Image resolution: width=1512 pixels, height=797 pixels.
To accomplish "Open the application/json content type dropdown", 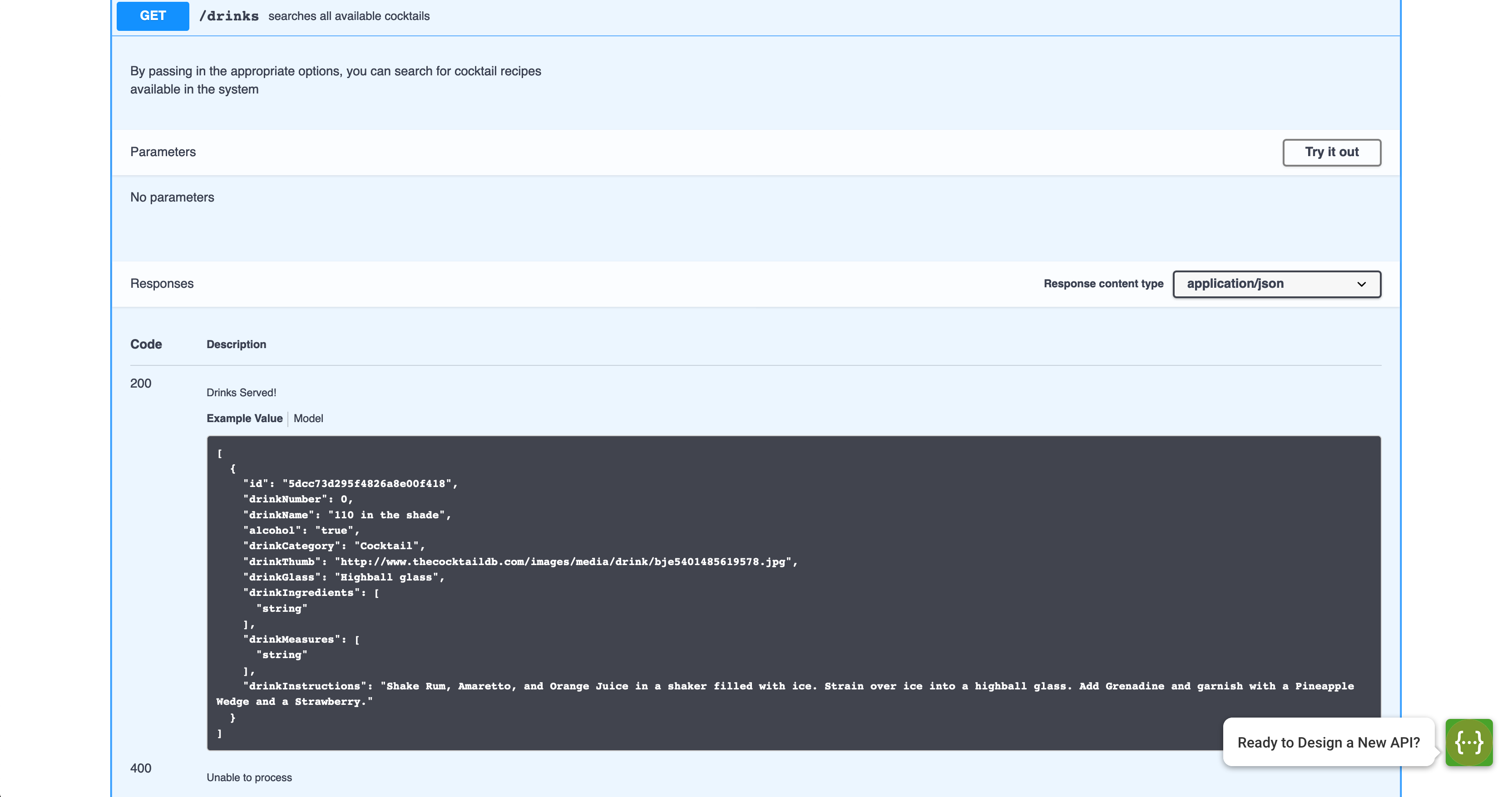I will click(x=1276, y=284).
